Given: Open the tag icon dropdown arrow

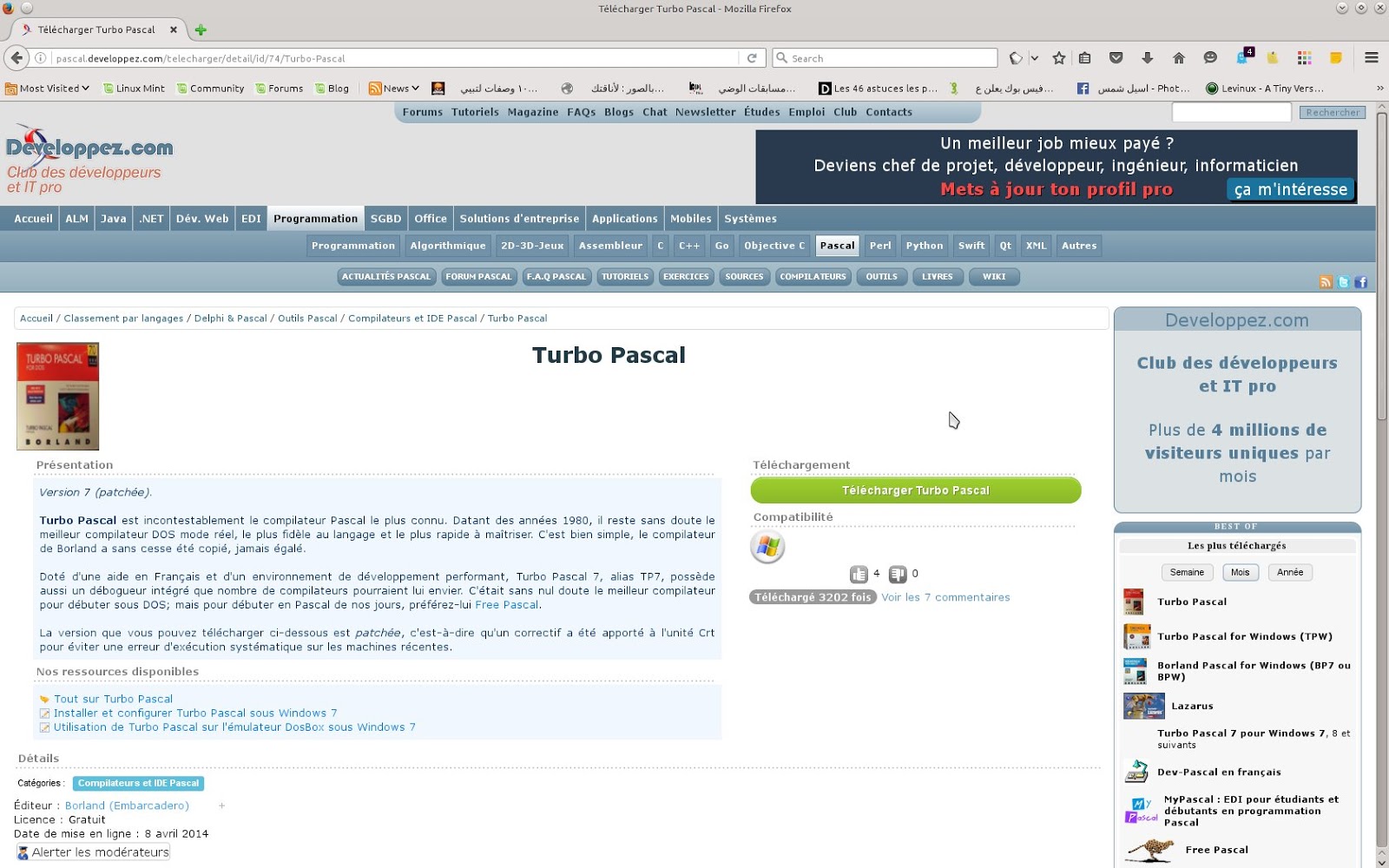Looking at the screenshot, I should pyautogui.click(x=1034, y=58).
